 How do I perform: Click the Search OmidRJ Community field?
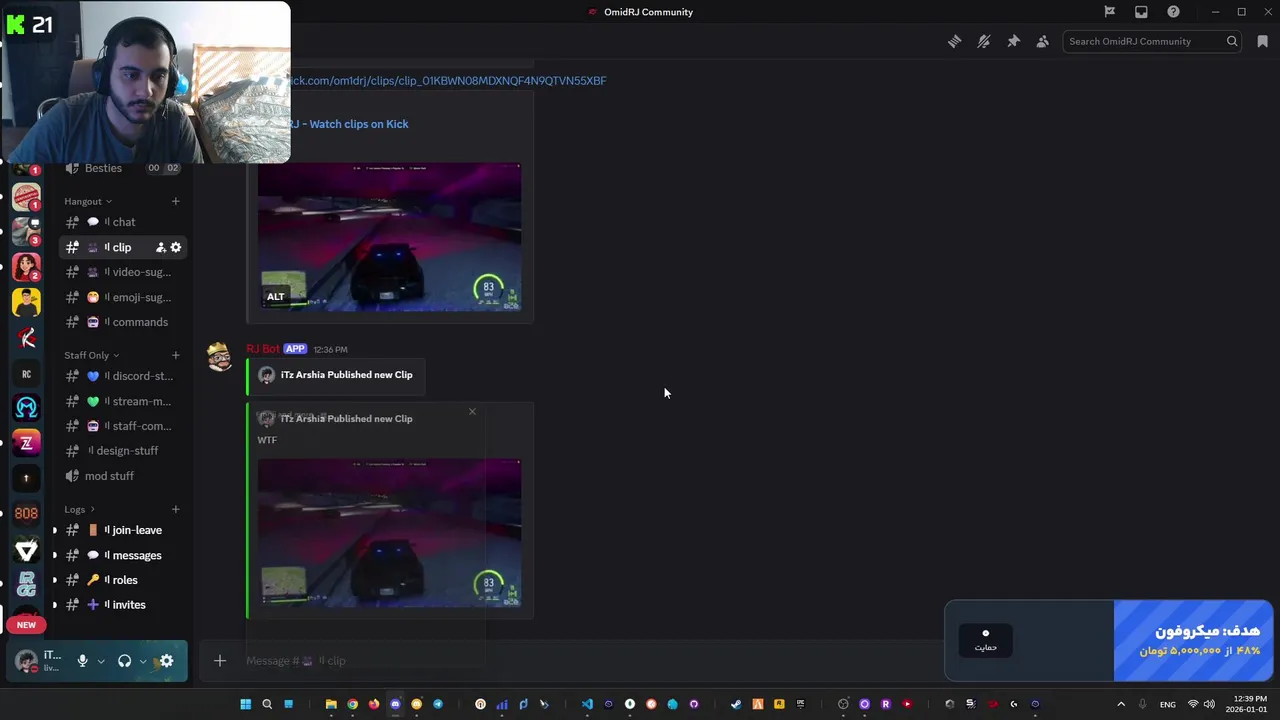pos(1152,41)
